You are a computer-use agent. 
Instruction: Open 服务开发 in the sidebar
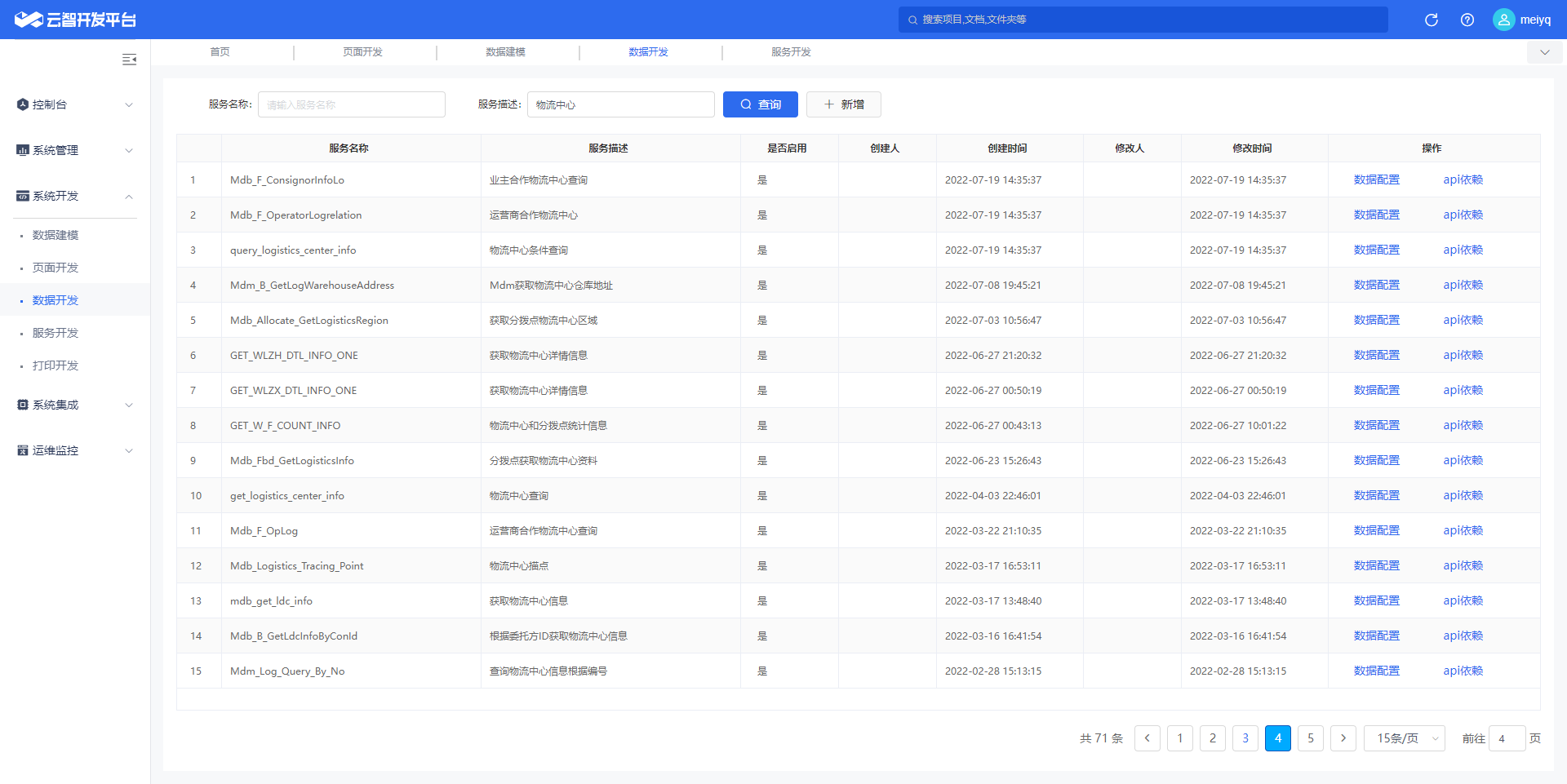(x=55, y=333)
